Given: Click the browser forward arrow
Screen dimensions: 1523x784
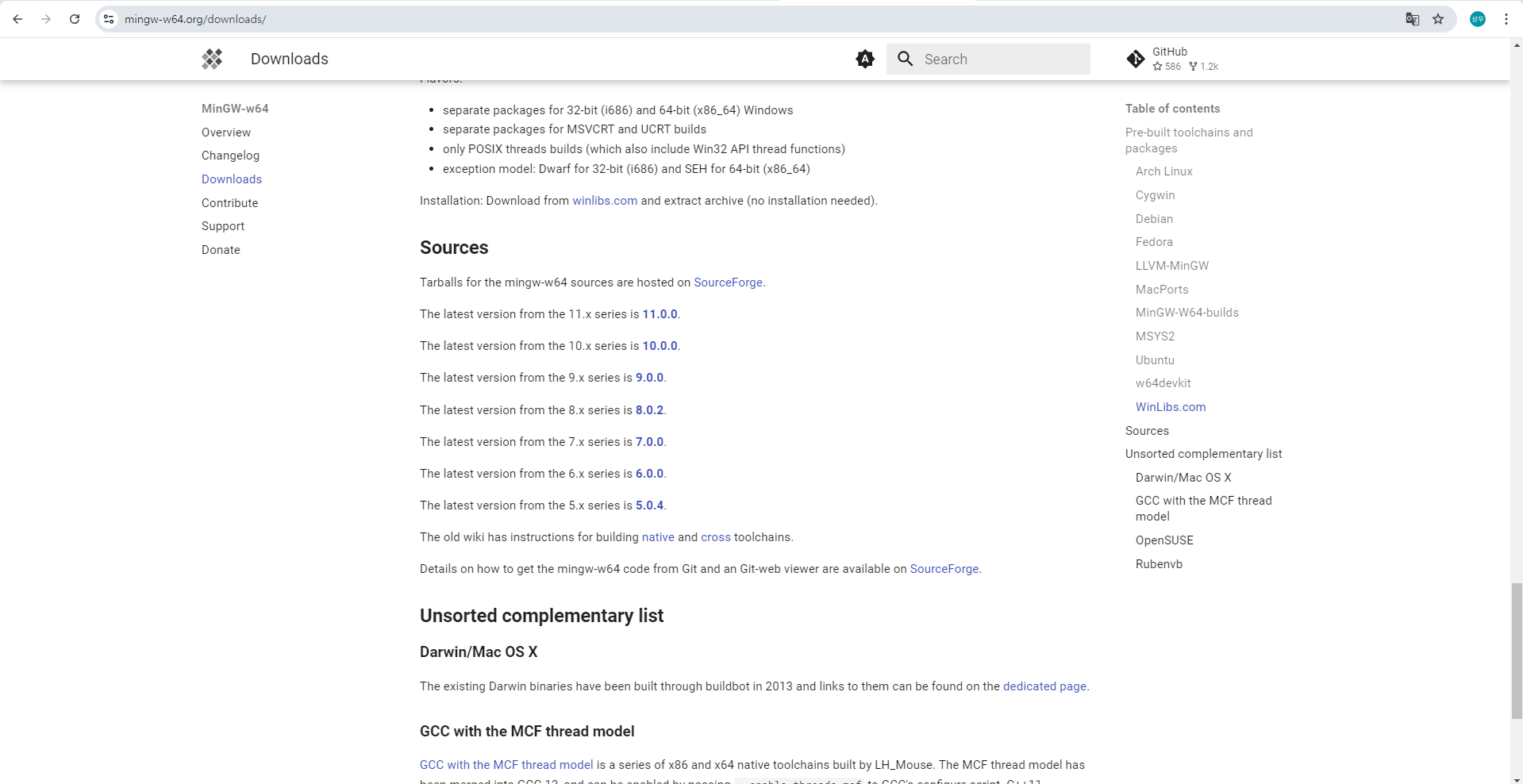Looking at the screenshot, I should pyautogui.click(x=46, y=19).
